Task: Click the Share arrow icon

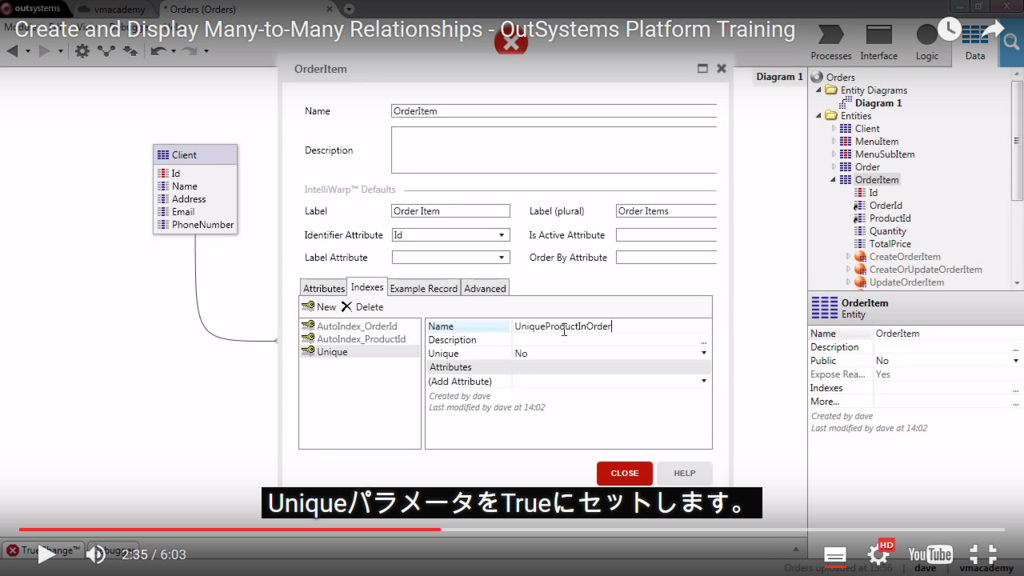Action: point(992,29)
